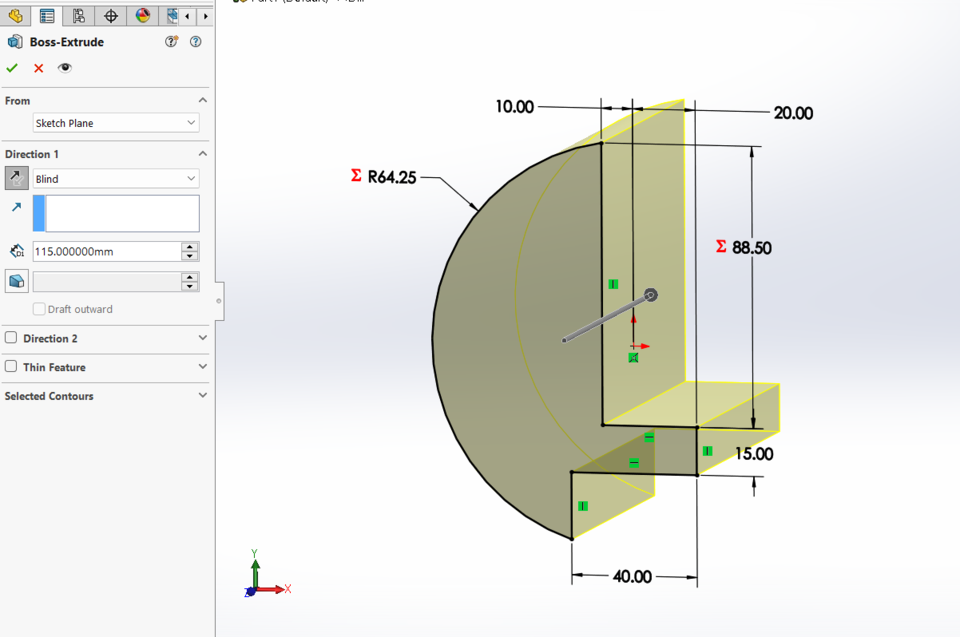Open the Blind end condition dropdown
960x637 pixels.
190,178
